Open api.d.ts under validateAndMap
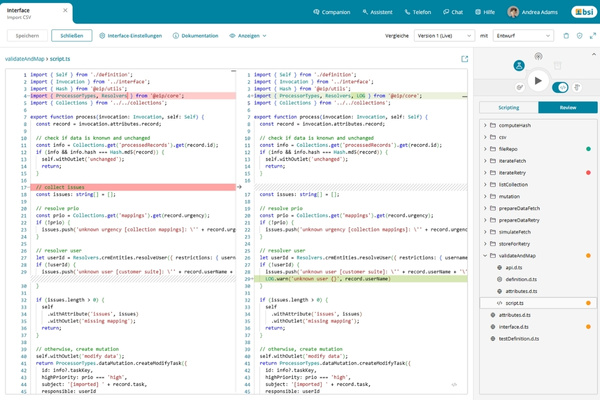This screenshot has width=600, height=400. click(x=538, y=268)
